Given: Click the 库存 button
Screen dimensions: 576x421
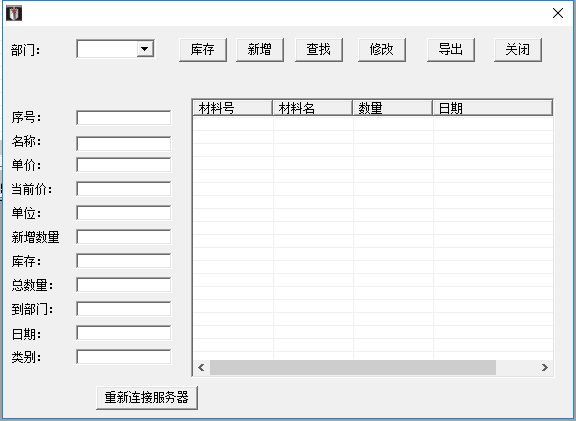Looking at the screenshot, I should coord(203,50).
